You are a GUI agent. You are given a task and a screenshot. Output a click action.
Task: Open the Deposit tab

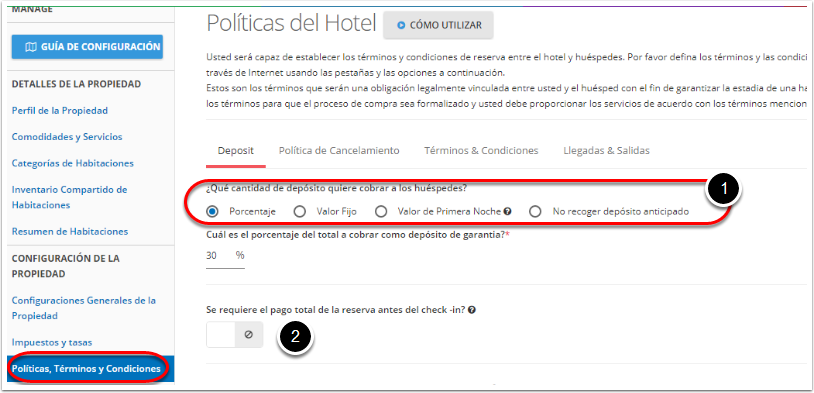click(x=236, y=151)
